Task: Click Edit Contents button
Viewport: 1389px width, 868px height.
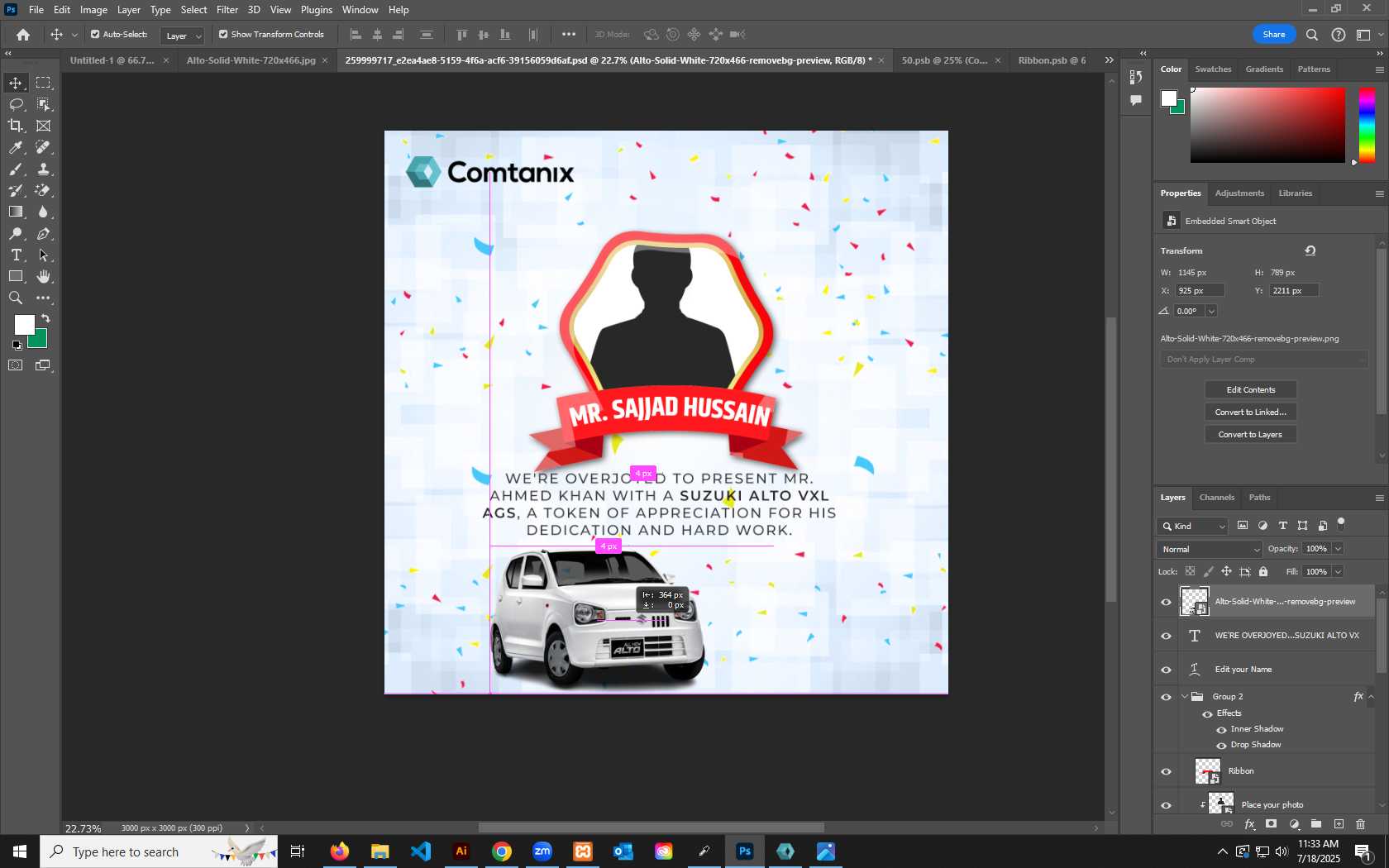Action: point(1251,390)
